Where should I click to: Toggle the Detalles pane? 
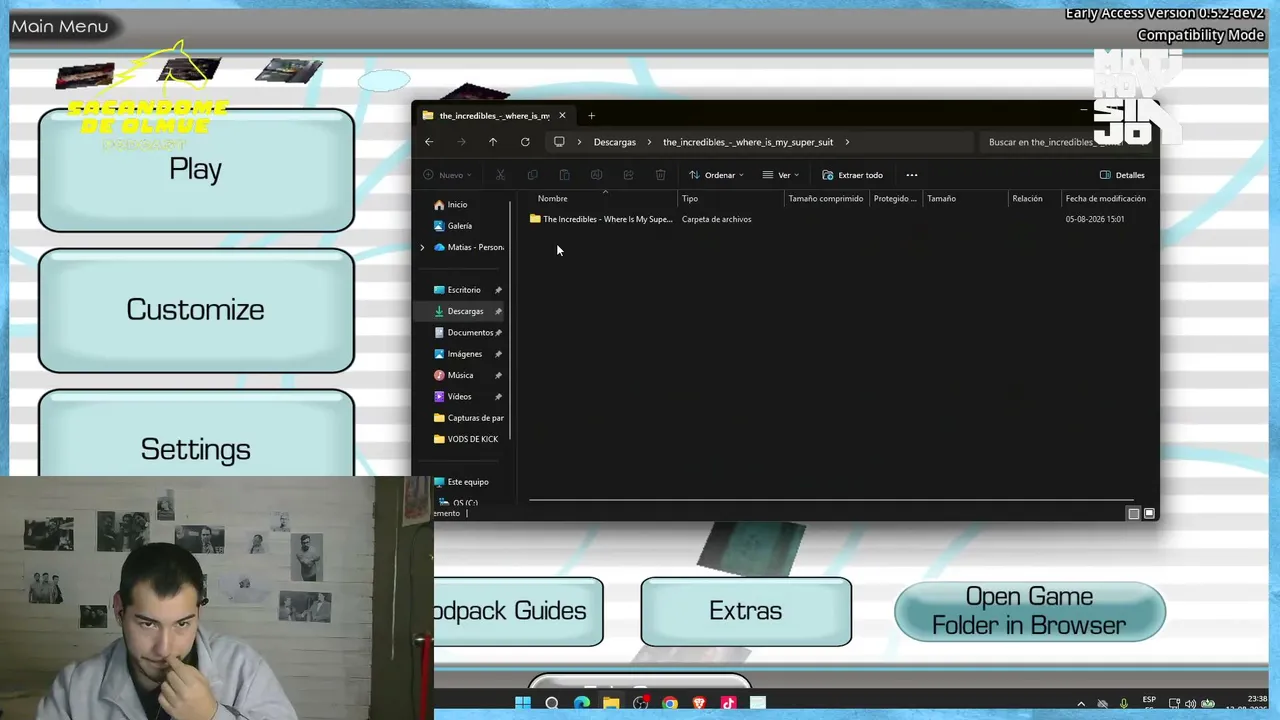point(1122,175)
